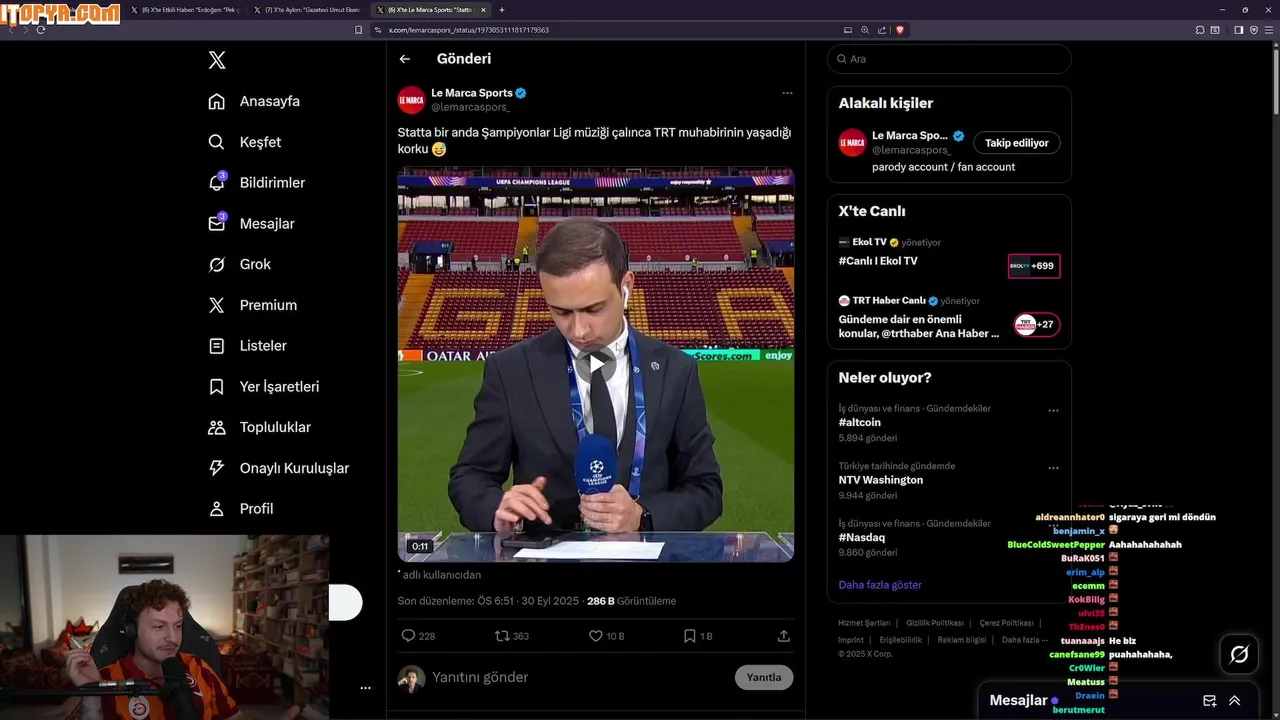Open Hizmet Şartları footer link

coord(864,623)
